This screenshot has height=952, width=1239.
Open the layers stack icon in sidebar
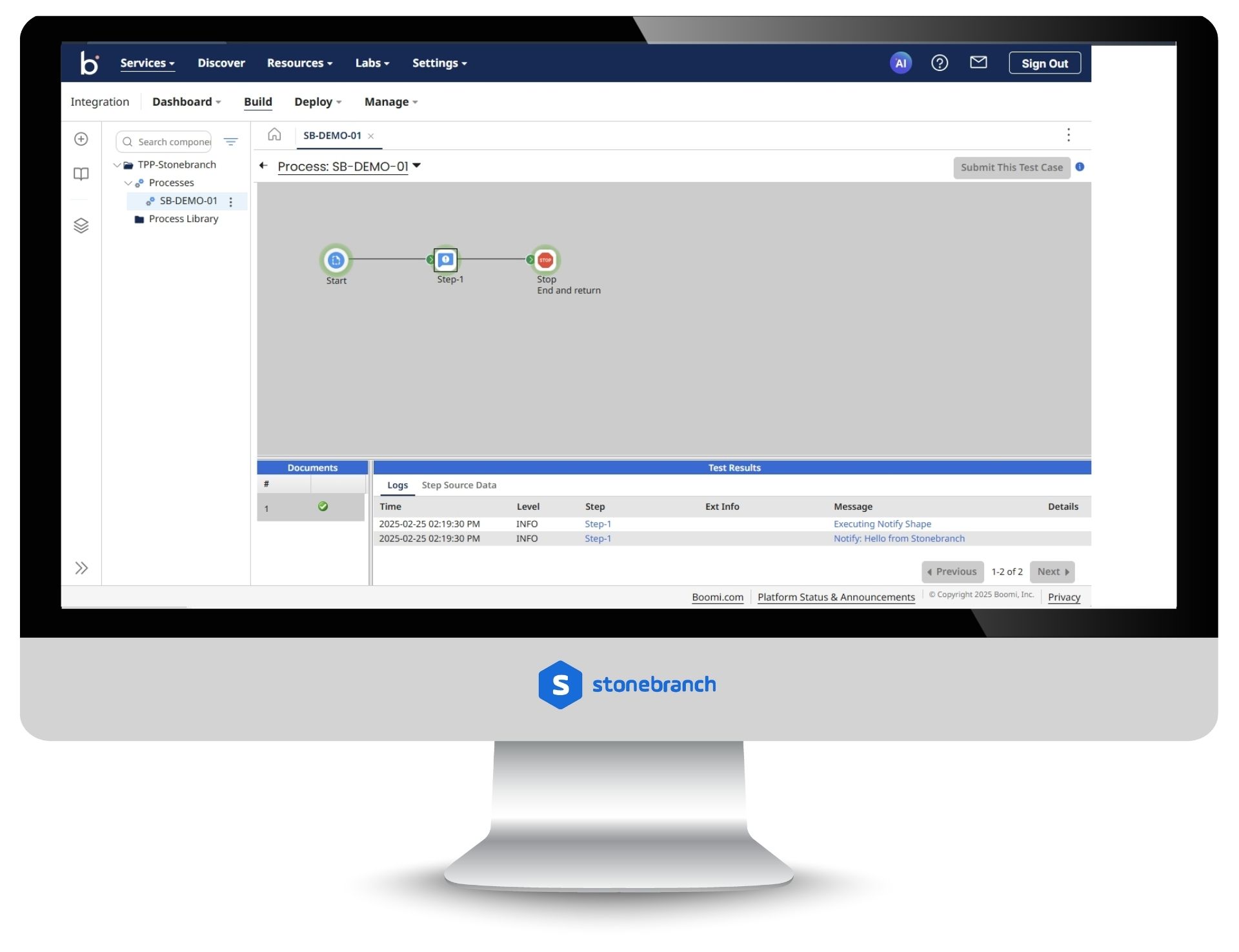click(81, 226)
